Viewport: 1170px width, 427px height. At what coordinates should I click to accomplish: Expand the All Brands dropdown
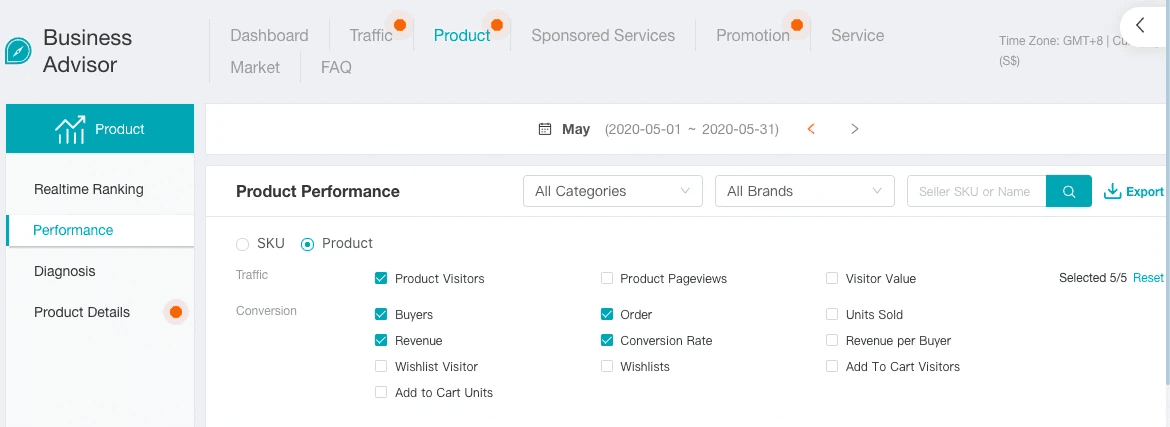coord(804,191)
